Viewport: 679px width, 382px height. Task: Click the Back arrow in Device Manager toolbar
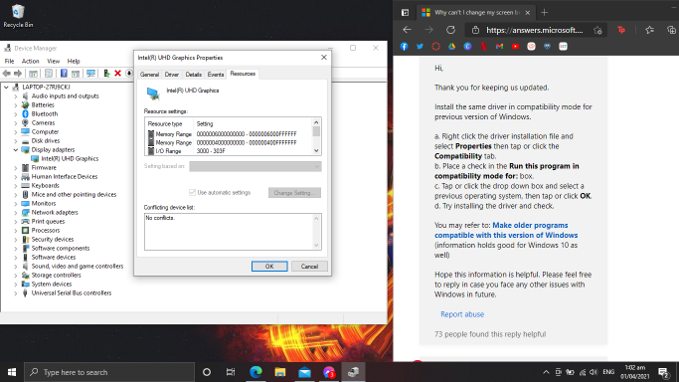coord(6,74)
